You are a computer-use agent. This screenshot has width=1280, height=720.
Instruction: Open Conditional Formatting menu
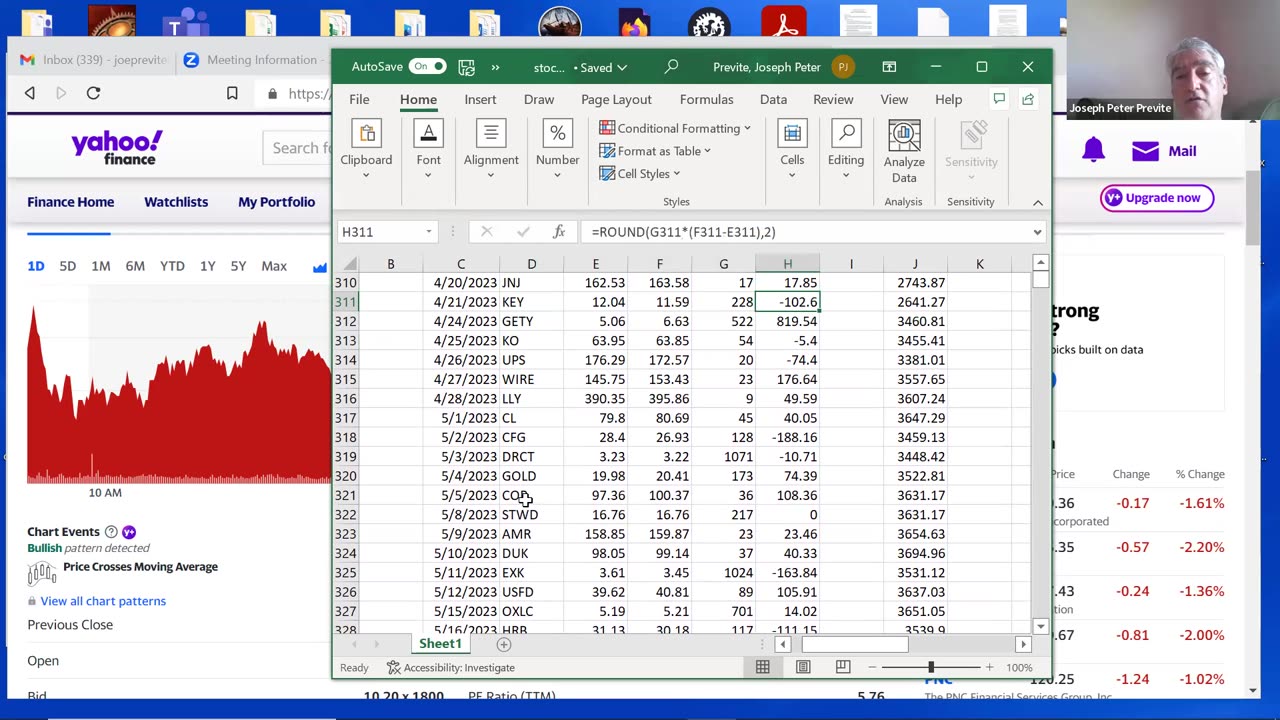point(675,128)
